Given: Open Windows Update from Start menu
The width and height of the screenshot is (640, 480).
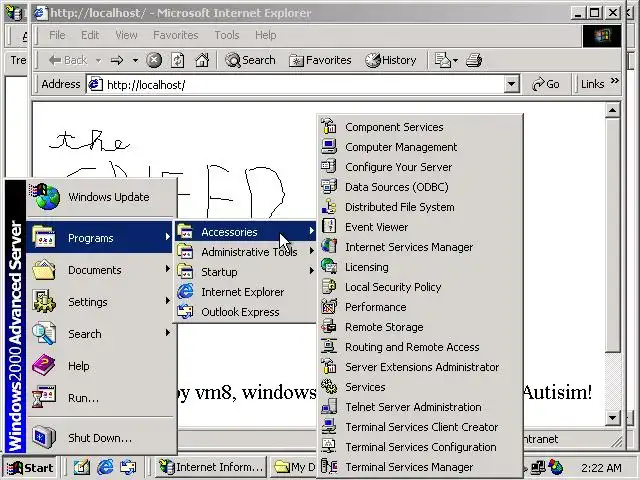Looking at the screenshot, I should (x=100, y=197).
